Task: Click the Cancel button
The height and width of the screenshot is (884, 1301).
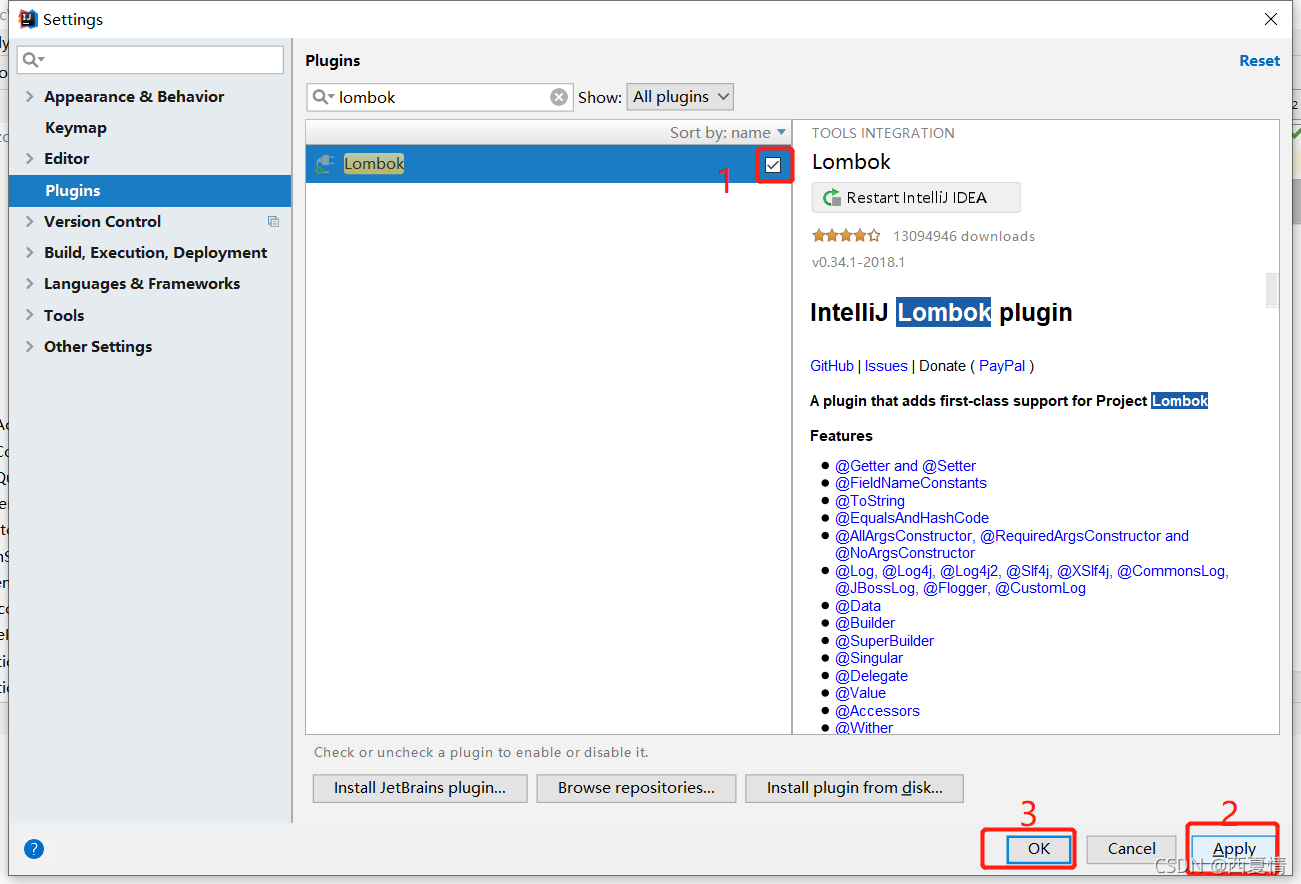Action: [x=1132, y=849]
